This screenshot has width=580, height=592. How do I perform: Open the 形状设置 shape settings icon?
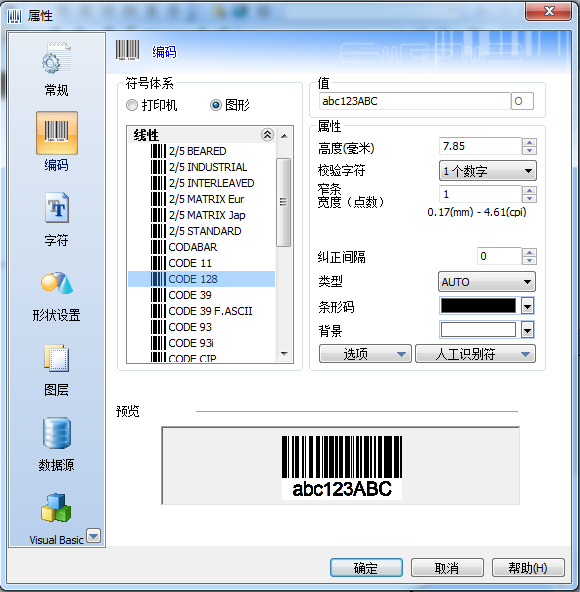[x=57, y=282]
